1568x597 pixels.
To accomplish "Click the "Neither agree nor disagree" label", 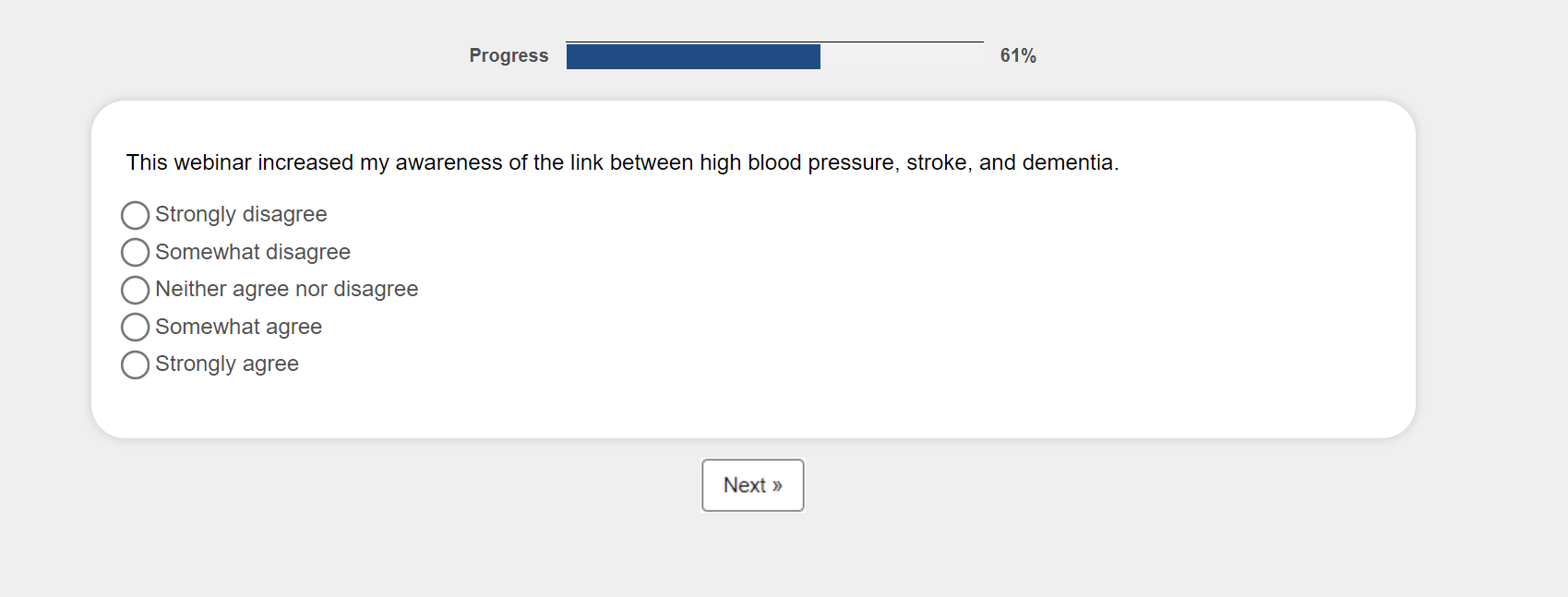I will 286,289.
